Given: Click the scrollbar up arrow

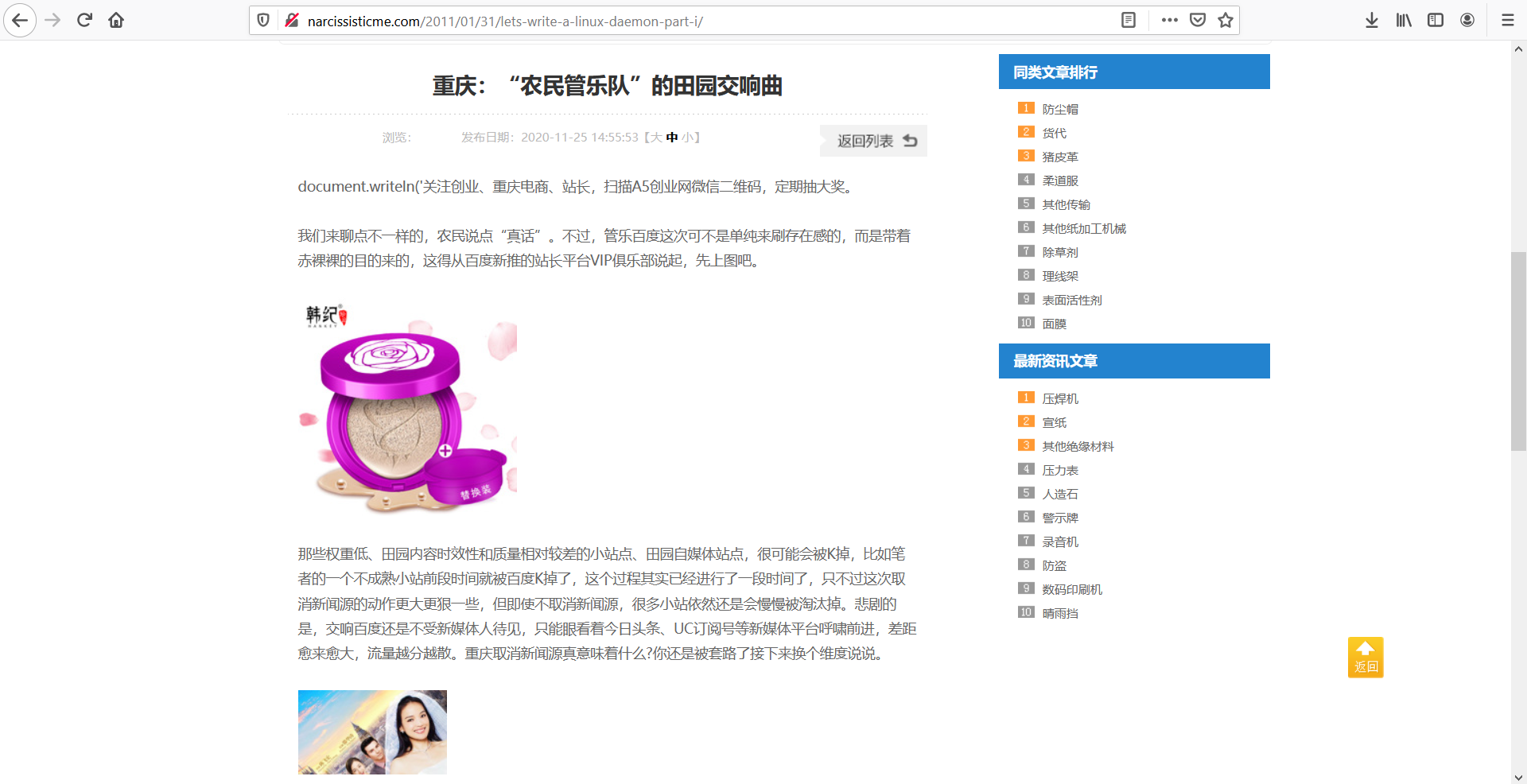Looking at the screenshot, I should (1518, 49).
